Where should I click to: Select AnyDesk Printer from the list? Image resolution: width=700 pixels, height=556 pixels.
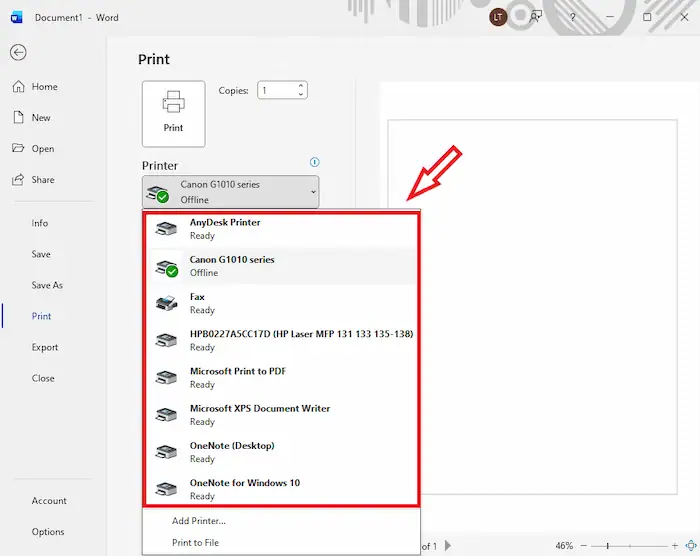(225, 229)
